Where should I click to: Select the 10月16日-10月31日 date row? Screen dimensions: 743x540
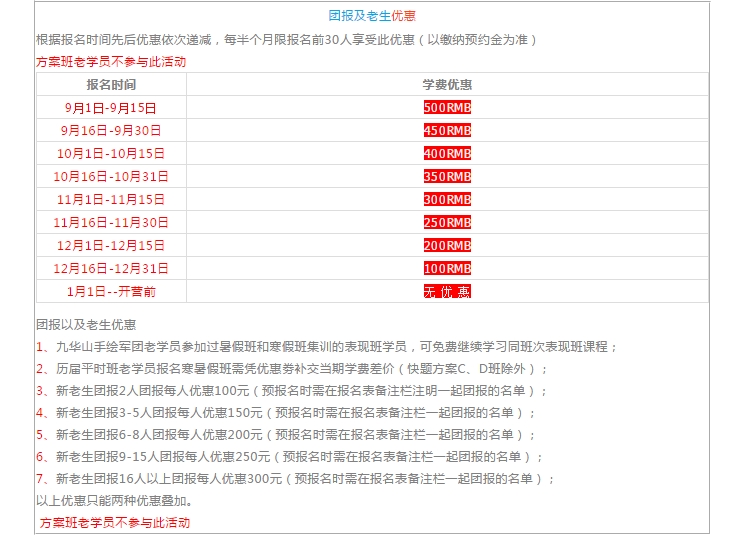point(111,177)
